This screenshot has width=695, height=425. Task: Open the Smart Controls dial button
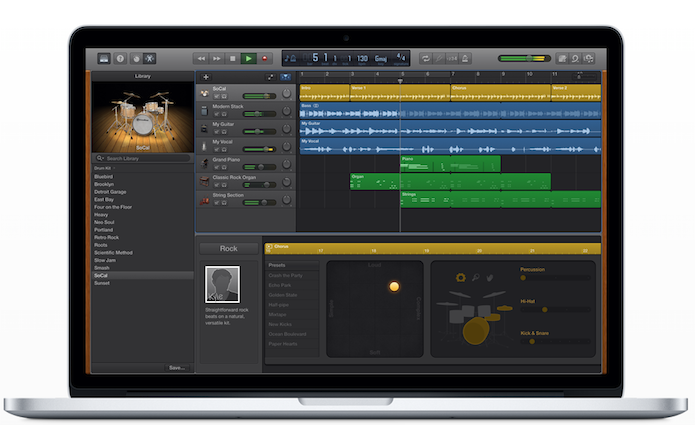(x=136, y=58)
